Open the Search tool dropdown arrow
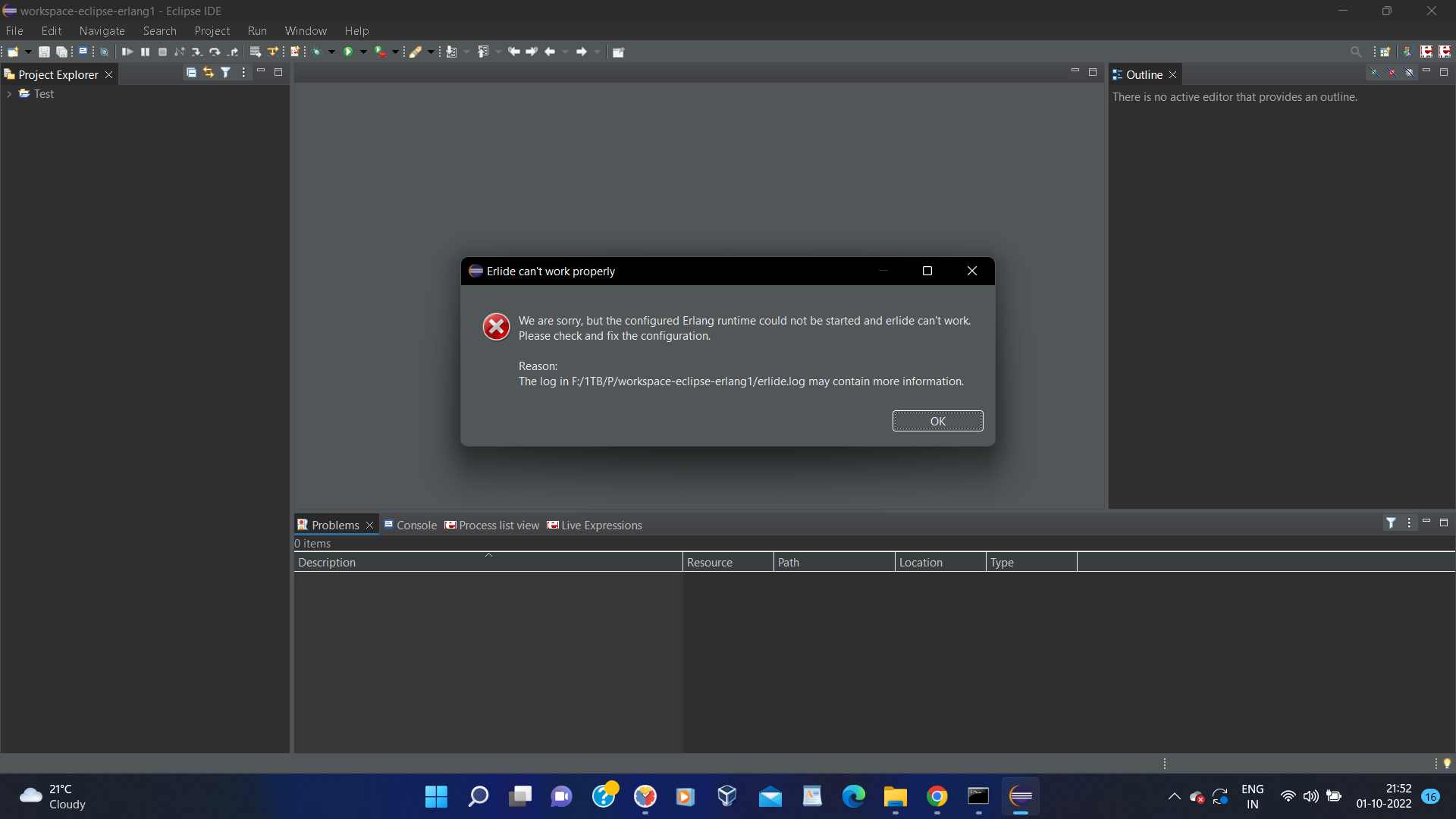1456x819 pixels. pyautogui.click(x=431, y=52)
